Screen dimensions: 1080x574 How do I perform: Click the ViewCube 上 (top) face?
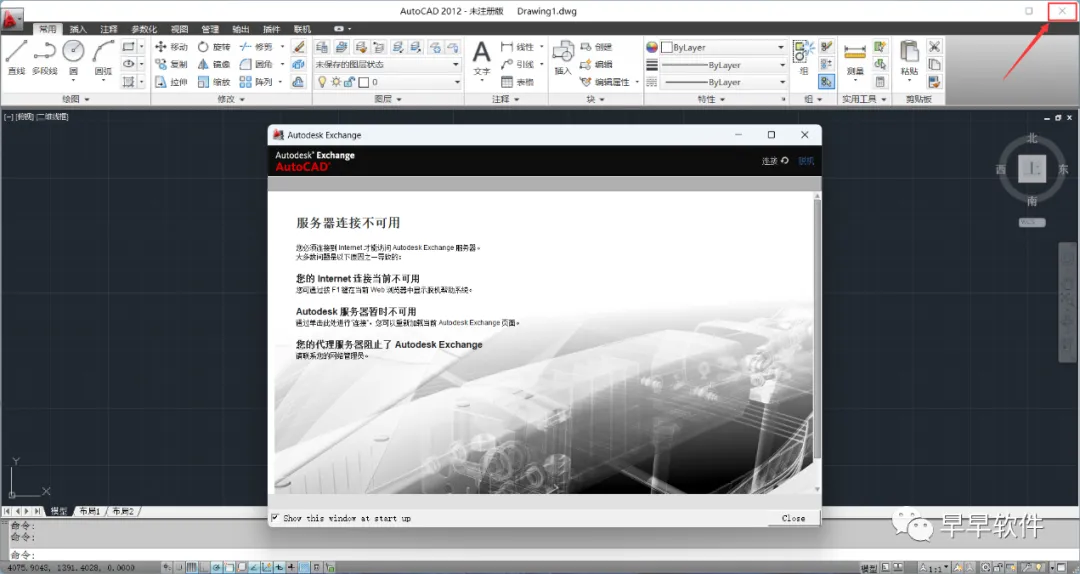point(1032,169)
